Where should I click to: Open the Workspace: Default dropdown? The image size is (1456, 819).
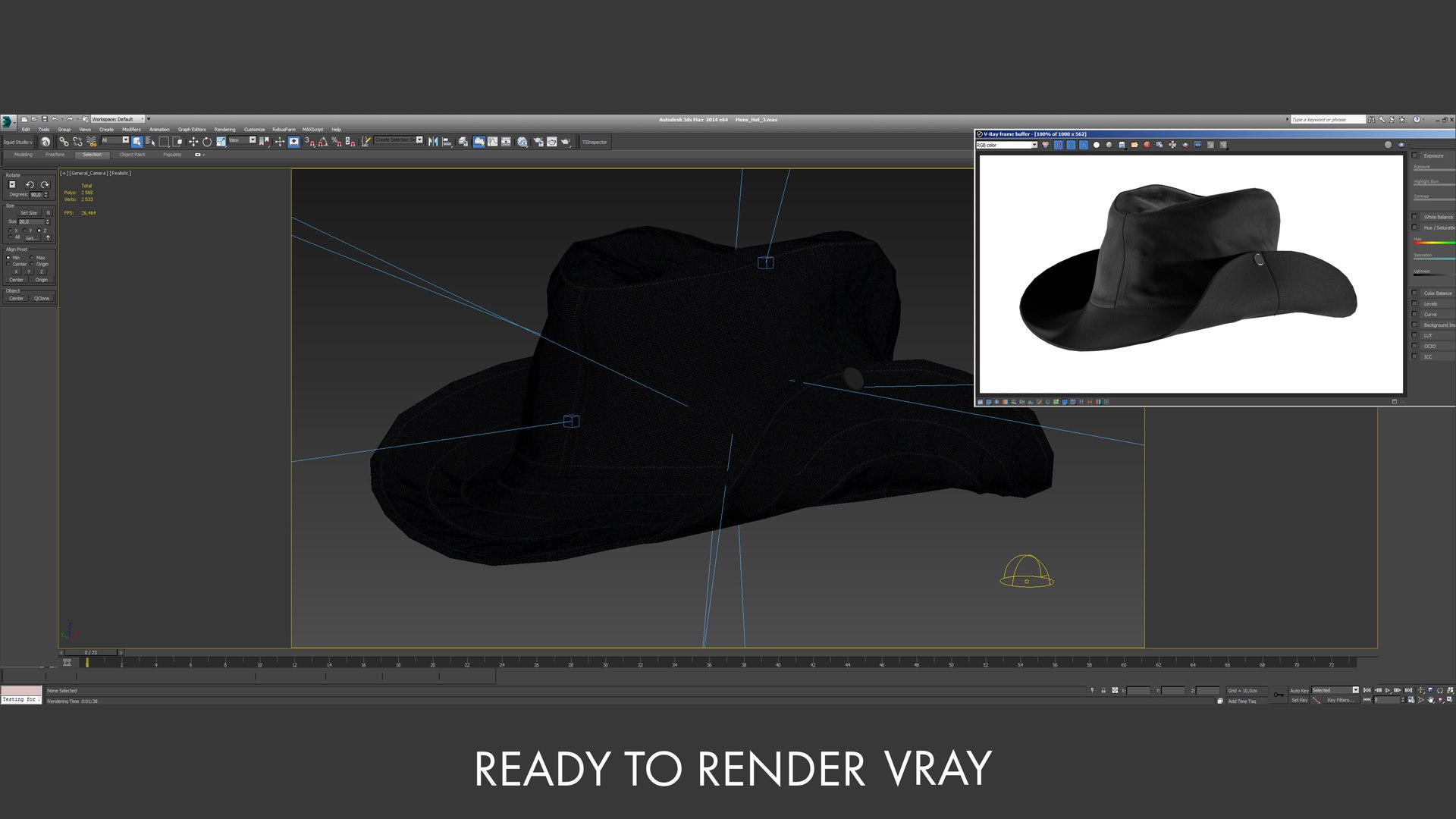coord(117,119)
